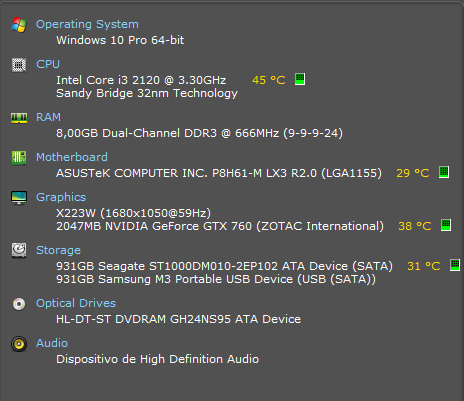Screen dimensions: 464x401
Task: Click the green temperature indicator beside Seagate drive
Action: (455, 265)
